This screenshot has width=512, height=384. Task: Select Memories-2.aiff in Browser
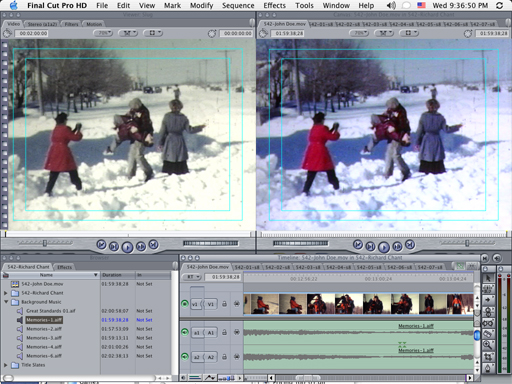point(44,329)
